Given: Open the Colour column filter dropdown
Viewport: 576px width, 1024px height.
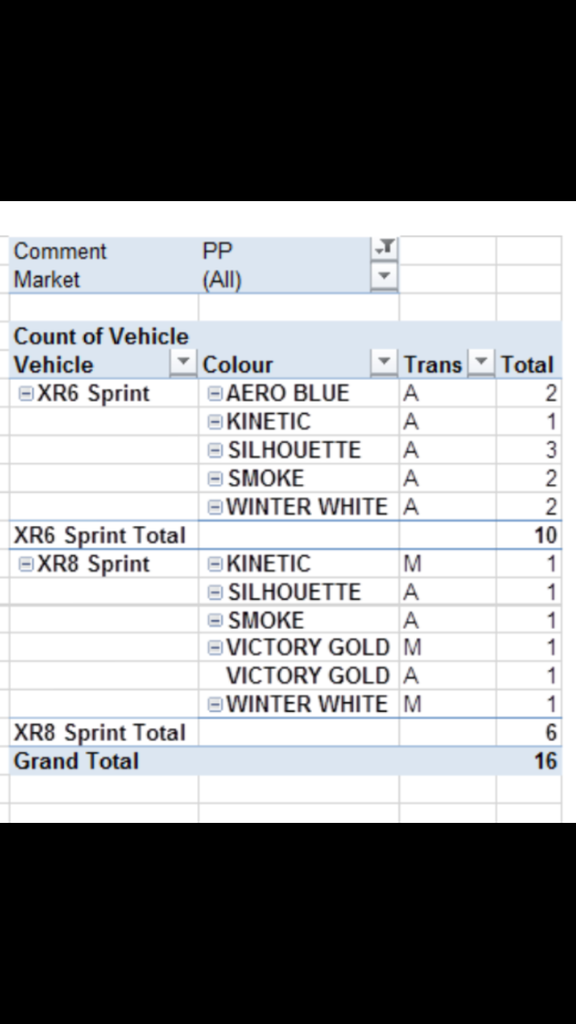Looking at the screenshot, I should point(384,362).
